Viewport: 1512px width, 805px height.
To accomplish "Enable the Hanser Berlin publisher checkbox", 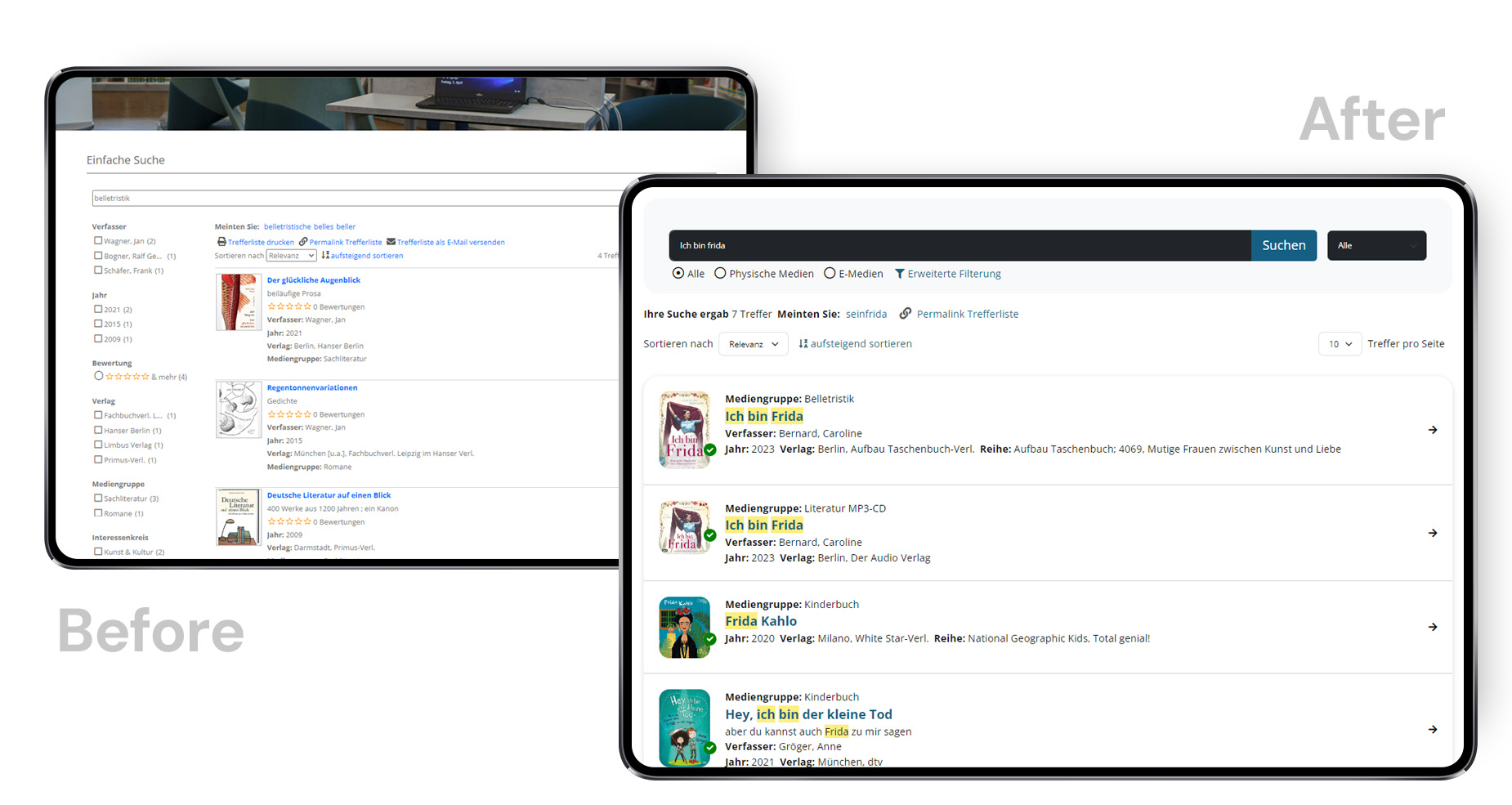I will pos(98,430).
